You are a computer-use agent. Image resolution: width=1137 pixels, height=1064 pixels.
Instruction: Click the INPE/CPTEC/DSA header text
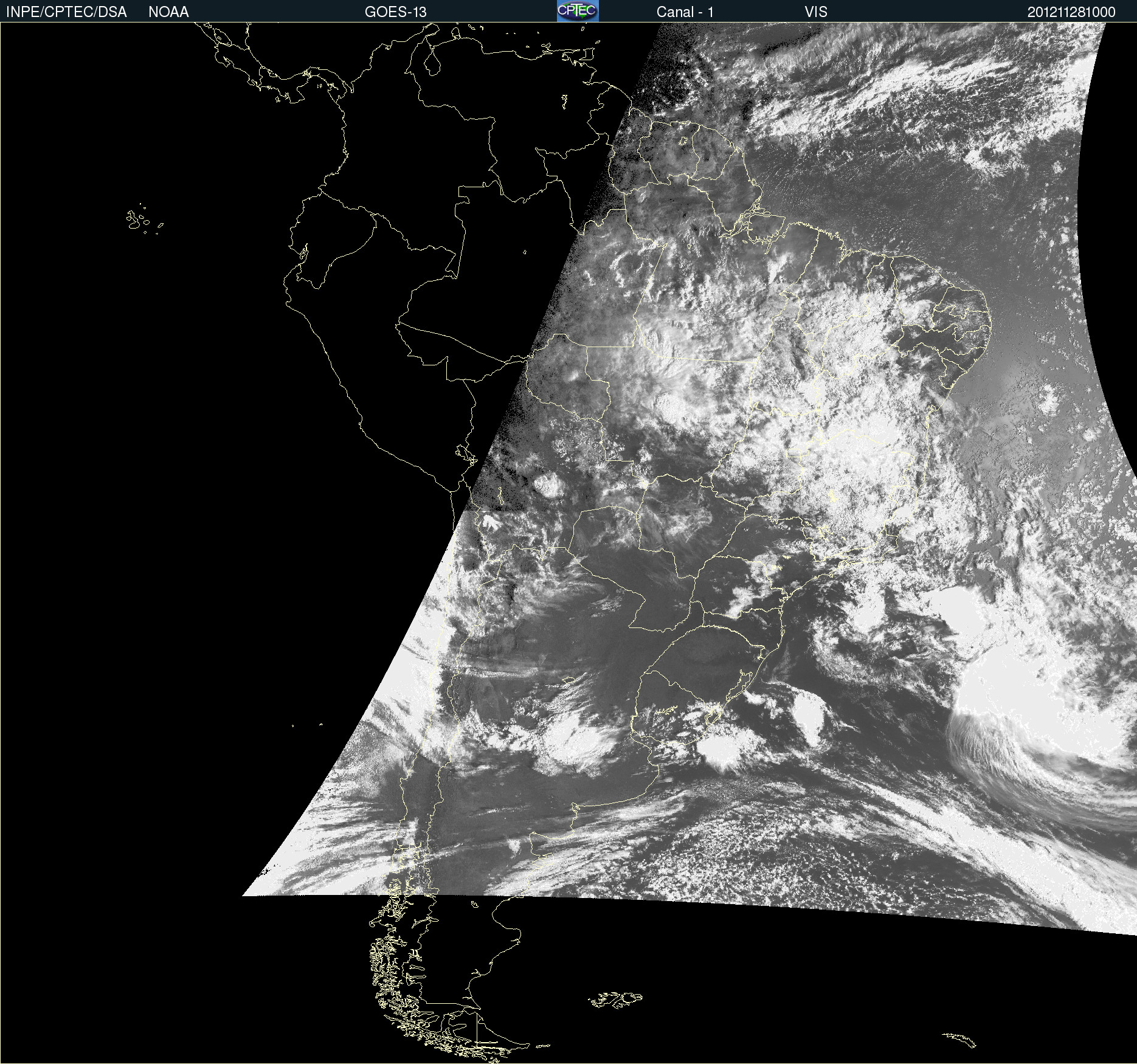[x=66, y=12]
